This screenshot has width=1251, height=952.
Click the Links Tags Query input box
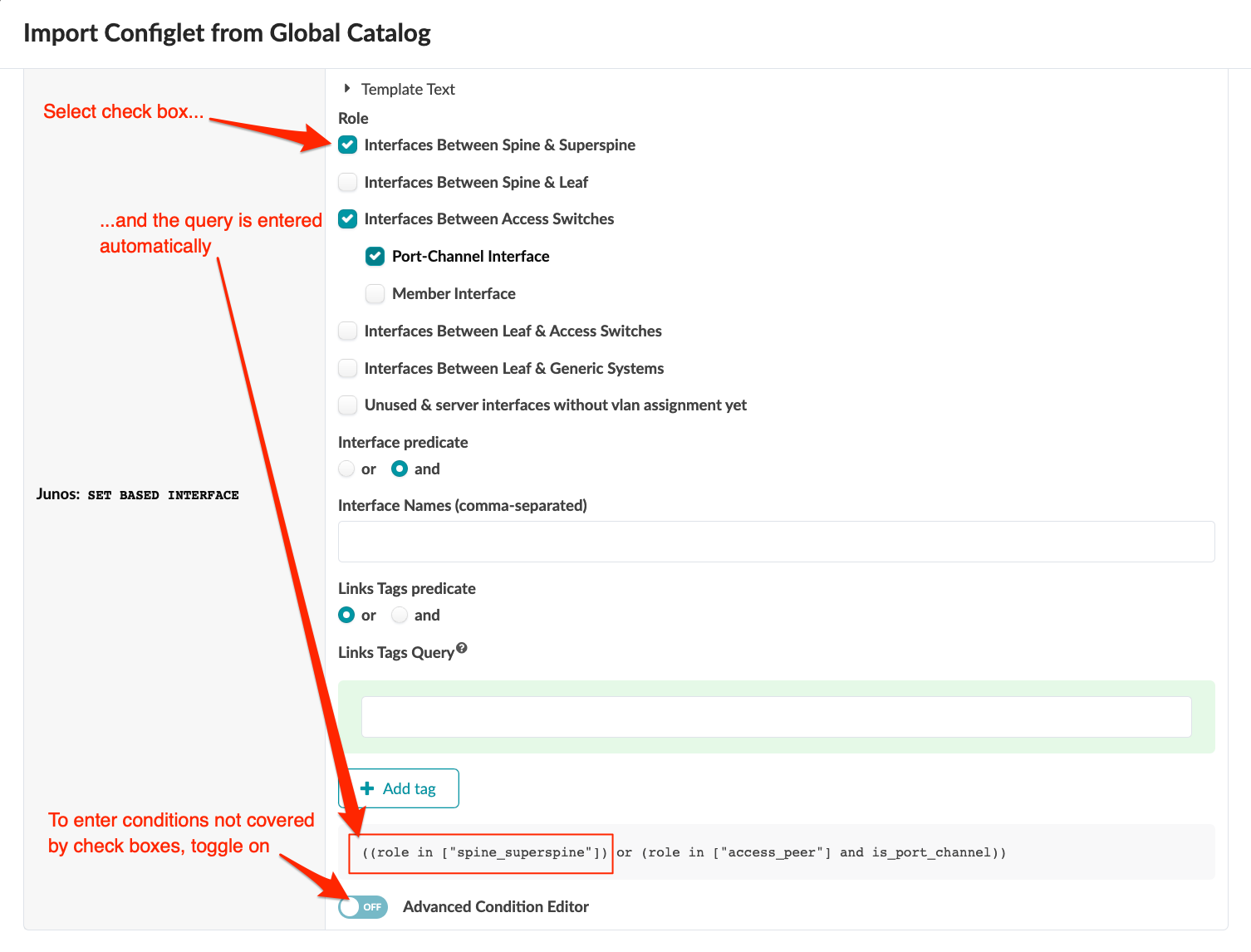[x=776, y=717]
